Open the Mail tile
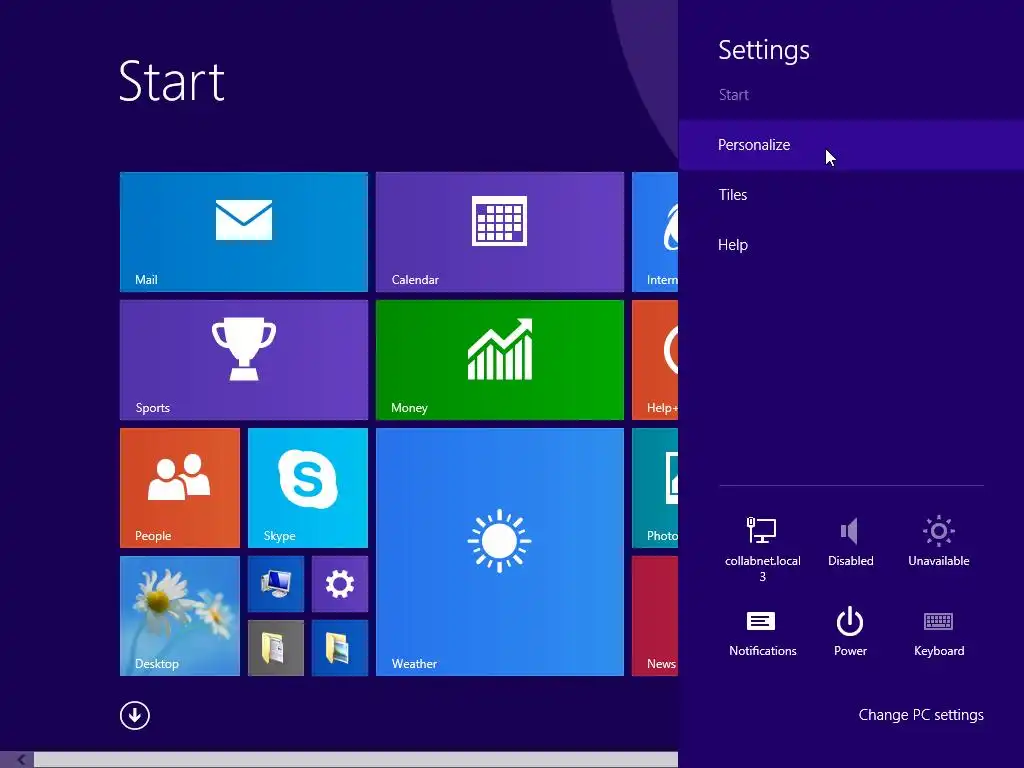 click(x=244, y=232)
